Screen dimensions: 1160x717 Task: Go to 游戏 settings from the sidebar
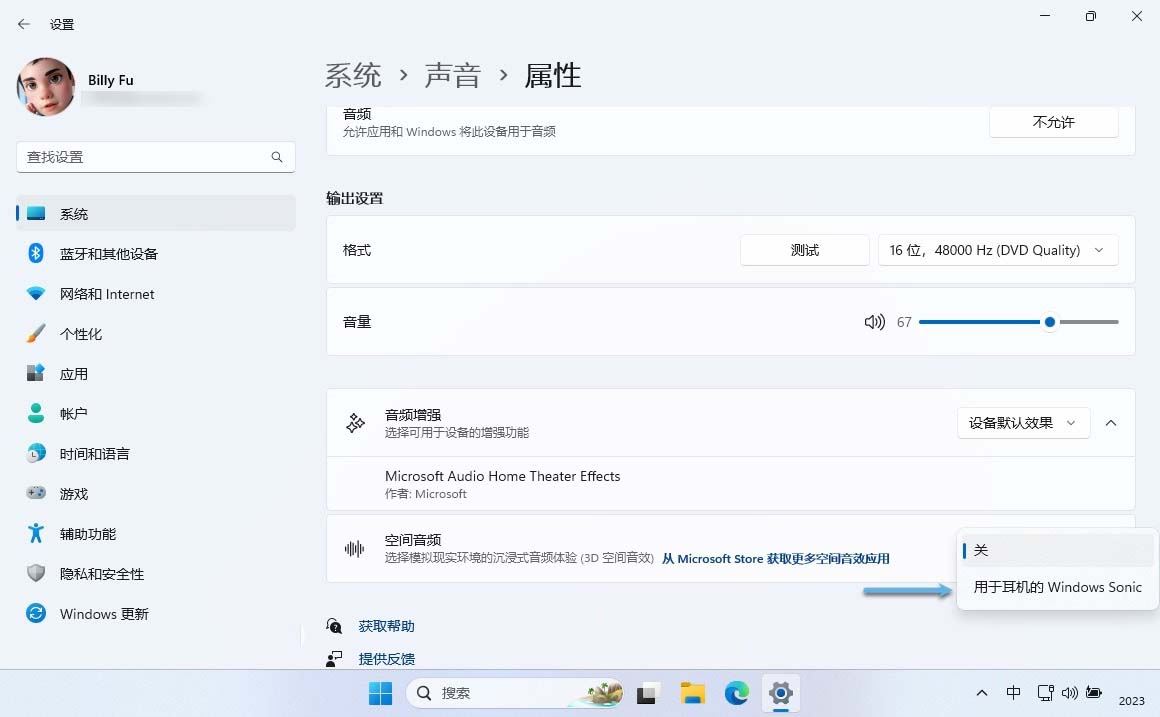pos(73,493)
